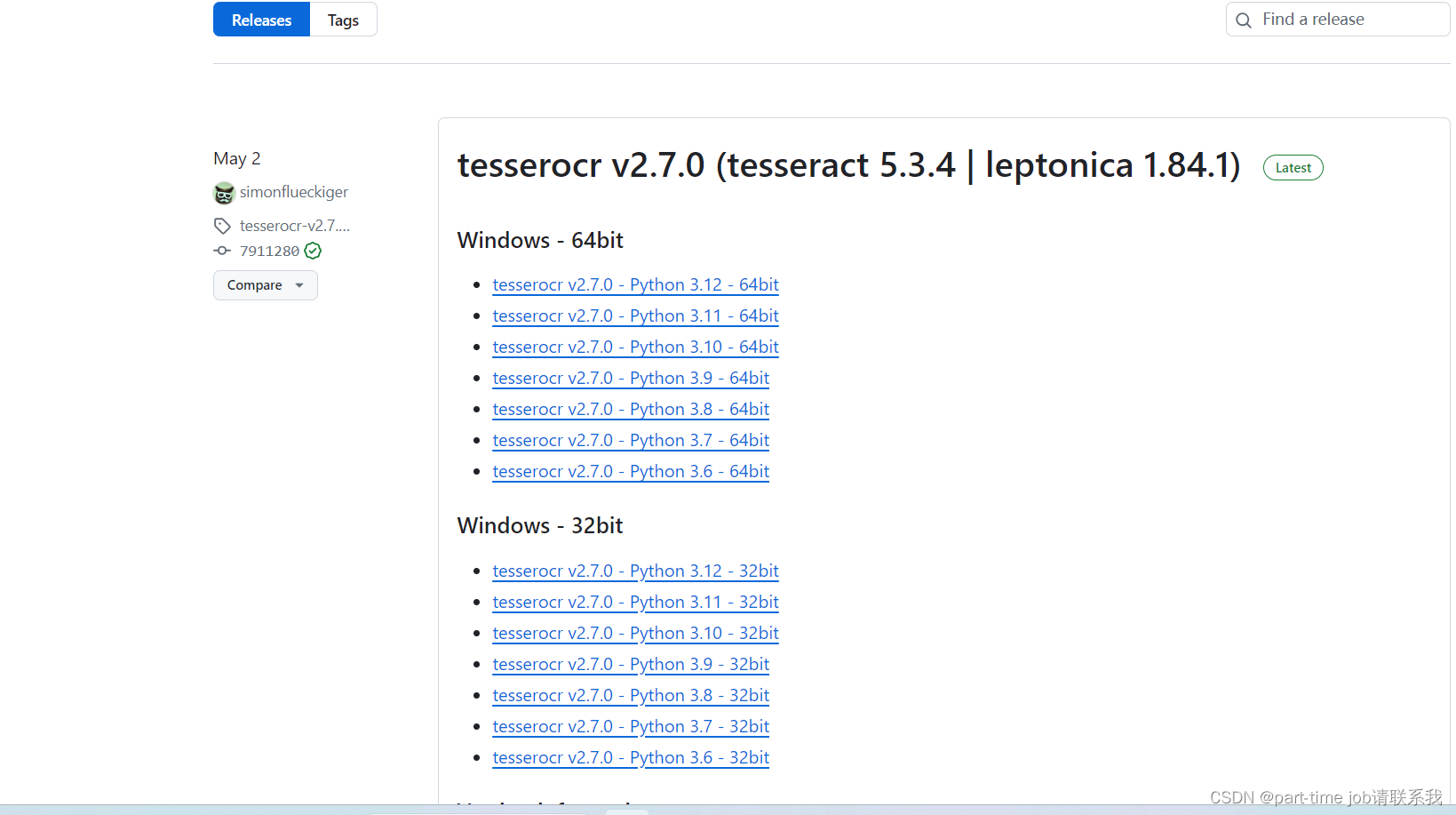1456x815 pixels.
Task: Download tesserocr v2.7.0 Python 3.9 64bit
Action: (x=631, y=378)
